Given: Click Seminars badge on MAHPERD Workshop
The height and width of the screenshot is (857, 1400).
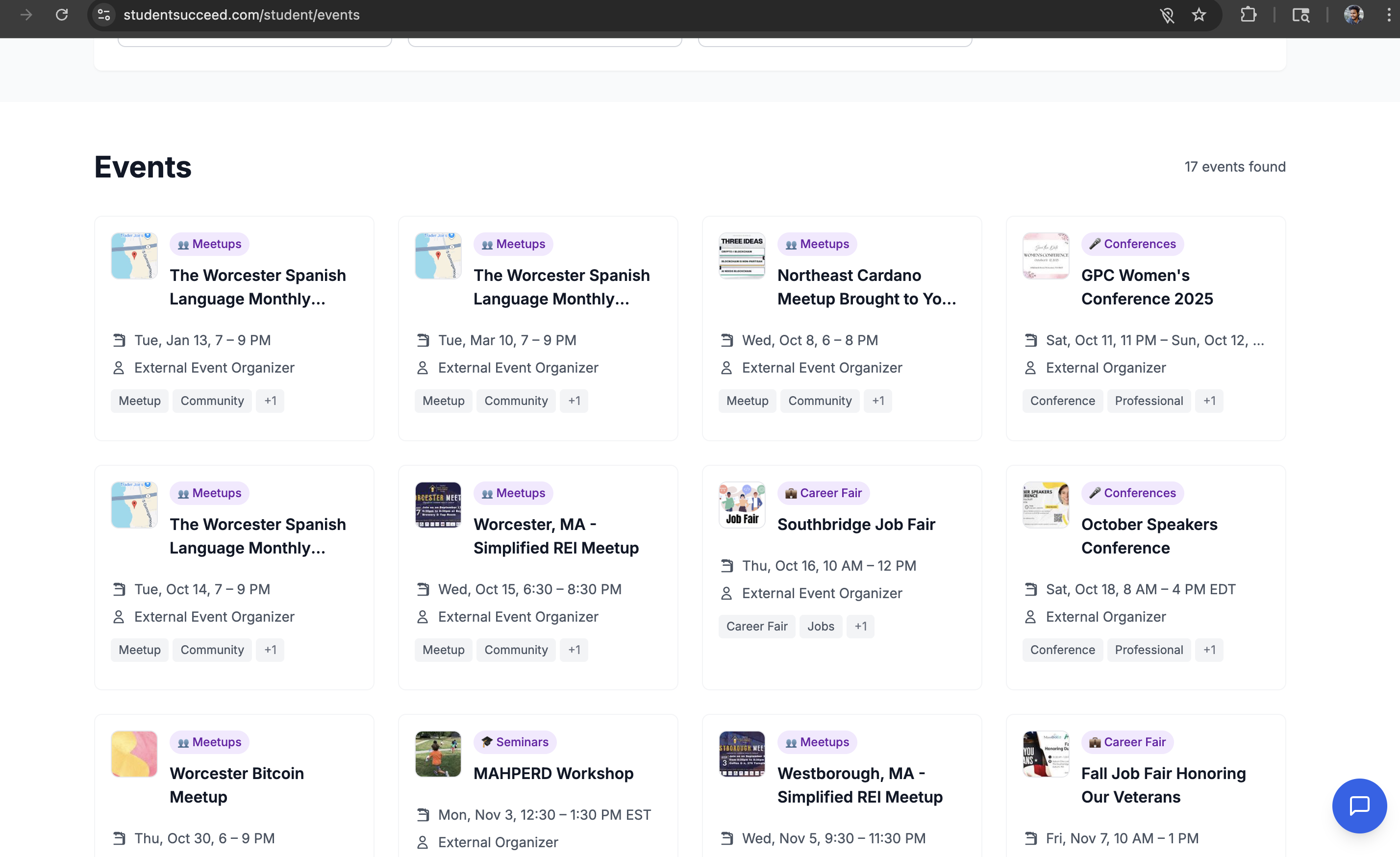Looking at the screenshot, I should coord(515,742).
